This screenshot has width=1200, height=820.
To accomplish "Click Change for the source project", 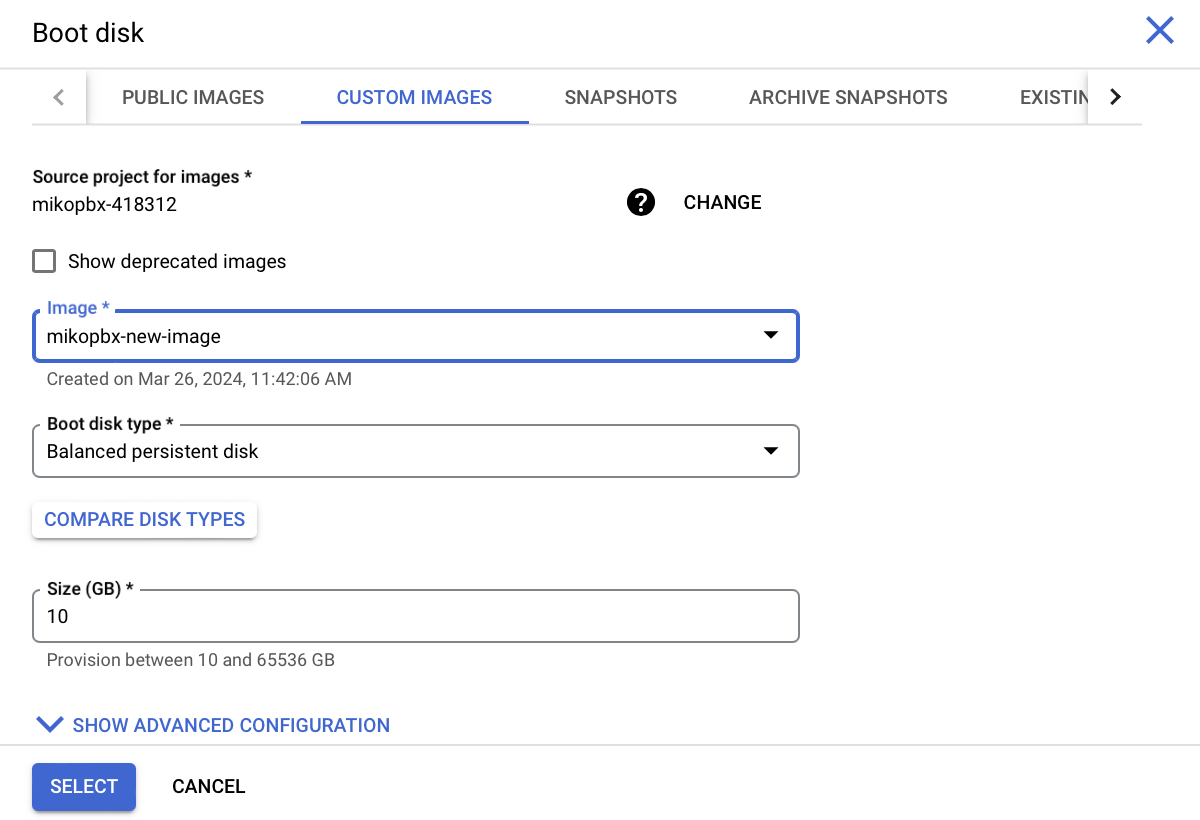I will (722, 203).
